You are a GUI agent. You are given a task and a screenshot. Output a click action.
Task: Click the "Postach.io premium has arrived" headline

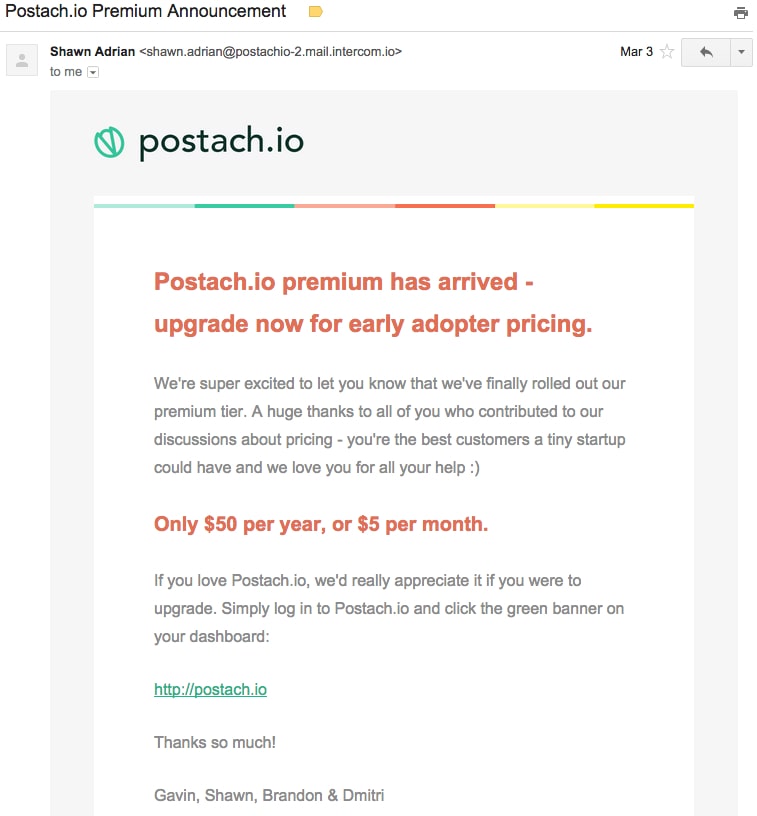pyautogui.click(x=343, y=281)
